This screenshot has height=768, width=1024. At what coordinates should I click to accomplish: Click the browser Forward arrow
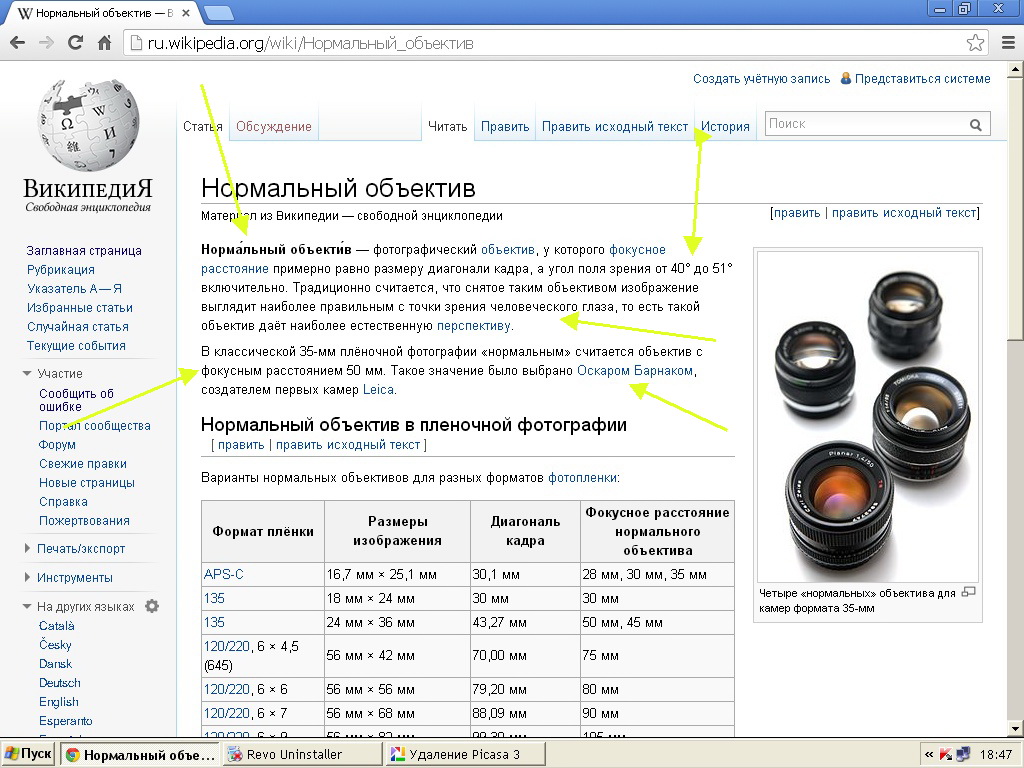(x=46, y=43)
